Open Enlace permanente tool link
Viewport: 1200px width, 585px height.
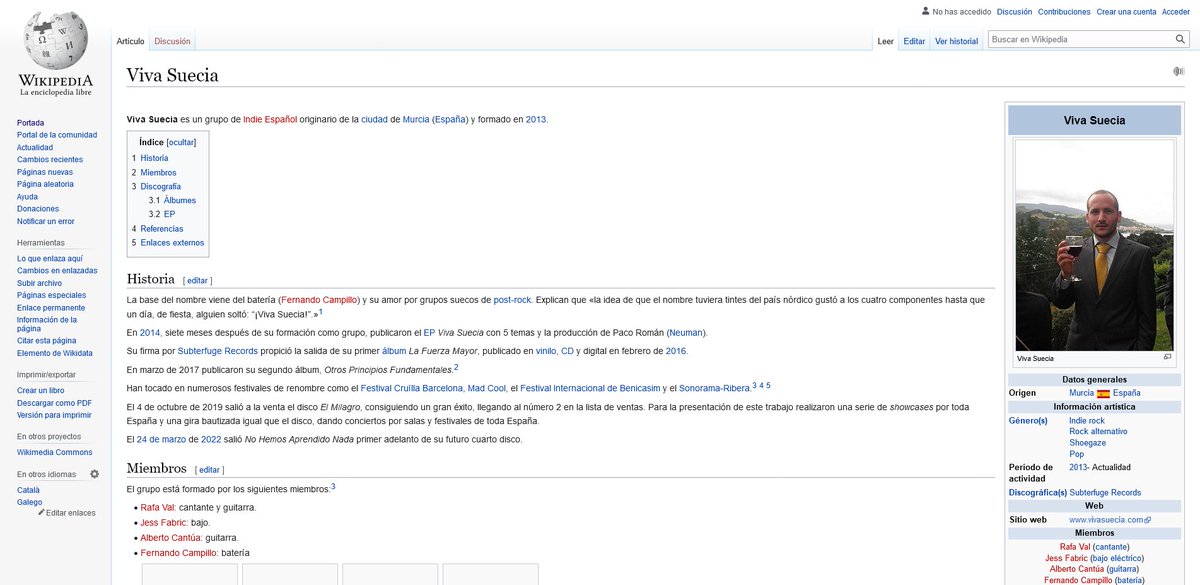pyautogui.click(x=51, y=307)
